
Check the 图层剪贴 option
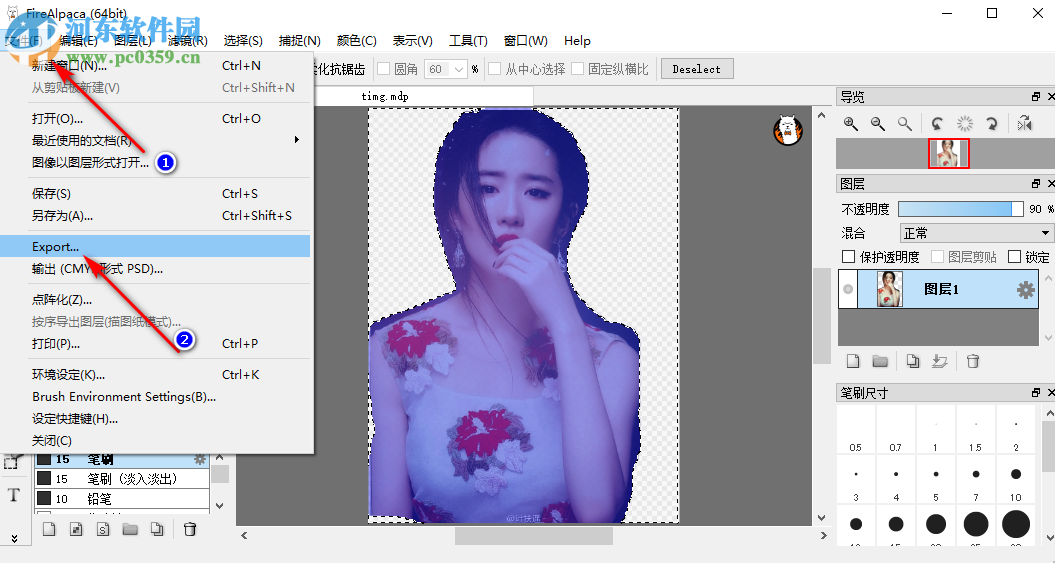click(x=937, y=257)
